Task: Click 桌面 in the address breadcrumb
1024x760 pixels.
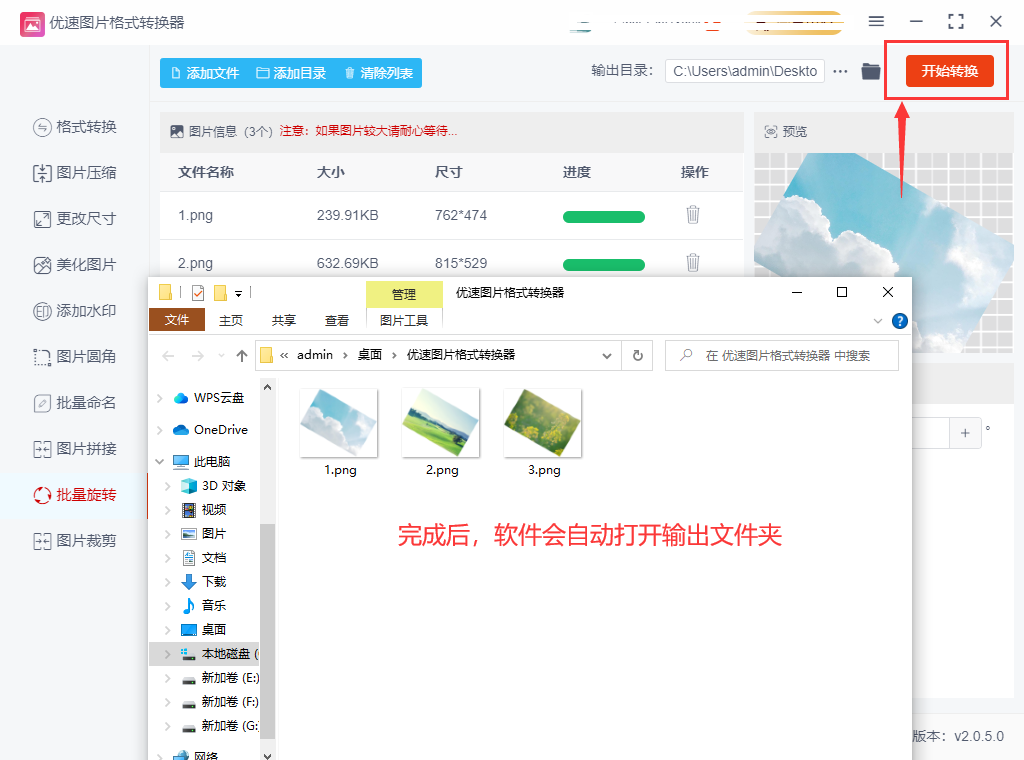Action: [370, 355]
